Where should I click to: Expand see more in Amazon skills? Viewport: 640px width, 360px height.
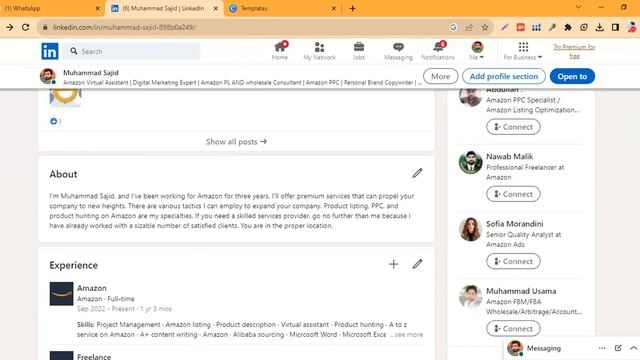pos(409,334)
